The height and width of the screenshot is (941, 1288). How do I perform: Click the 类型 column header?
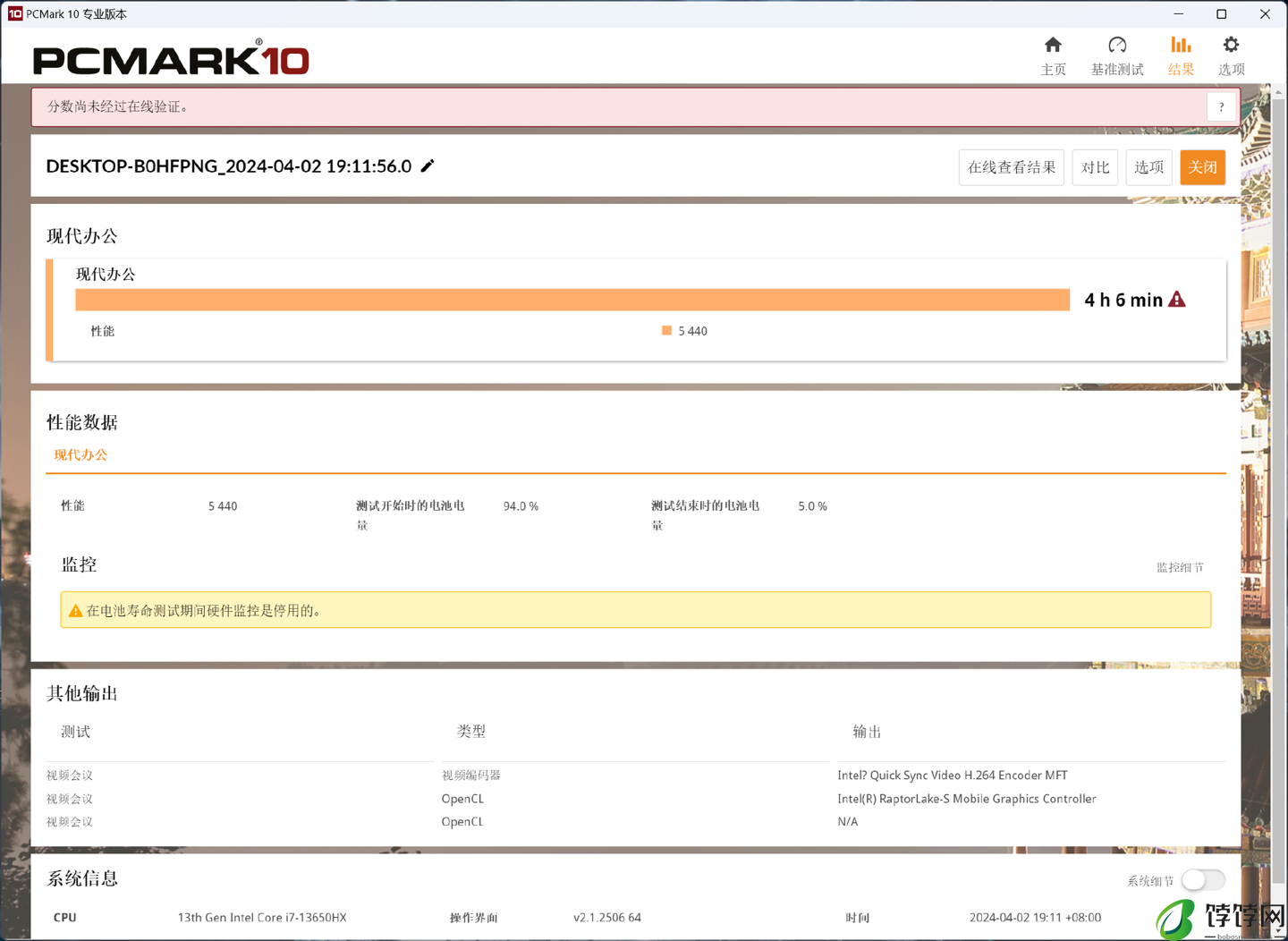pos(471,732)
